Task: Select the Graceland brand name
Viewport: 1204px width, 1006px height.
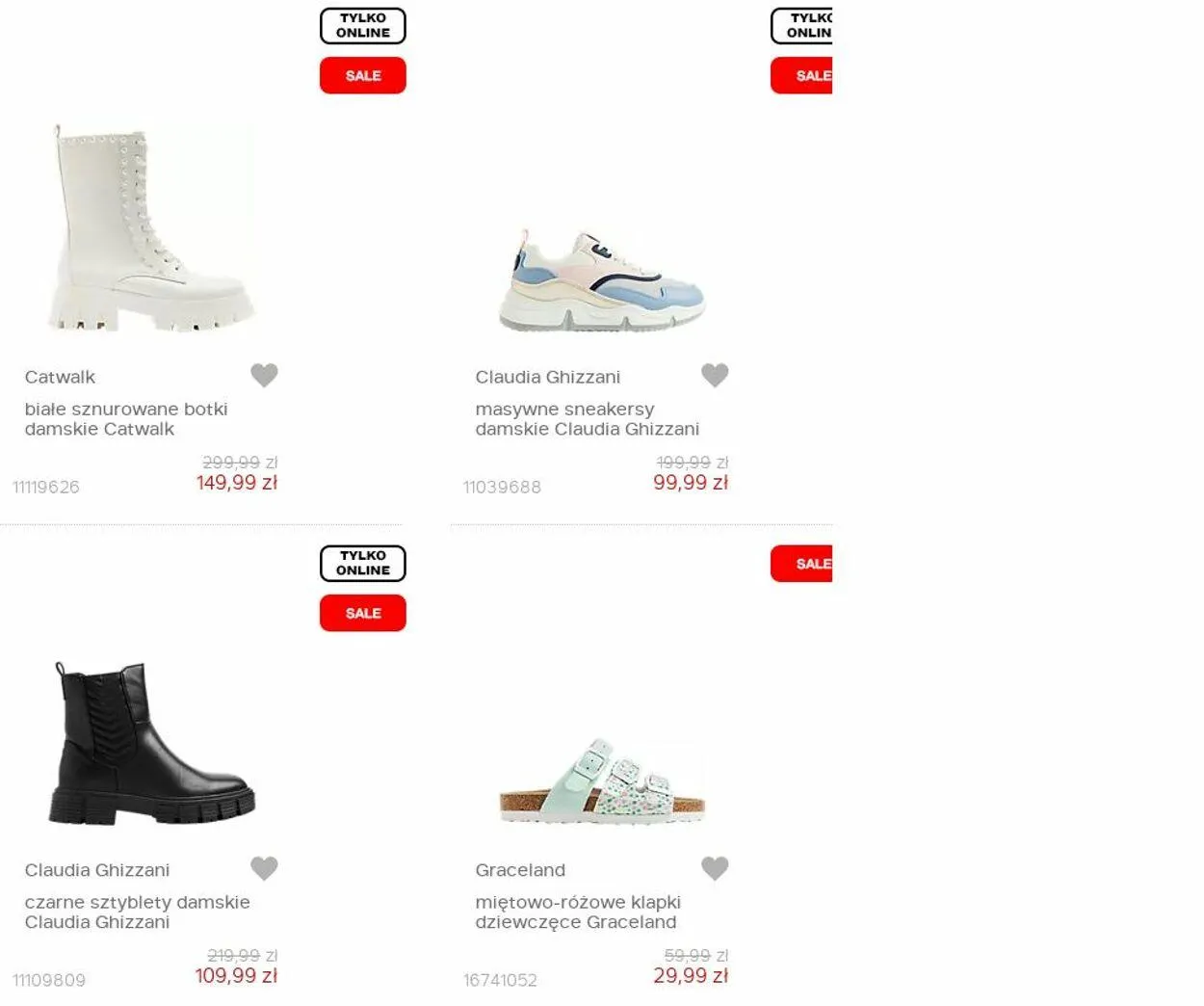Action: [520, 870]
